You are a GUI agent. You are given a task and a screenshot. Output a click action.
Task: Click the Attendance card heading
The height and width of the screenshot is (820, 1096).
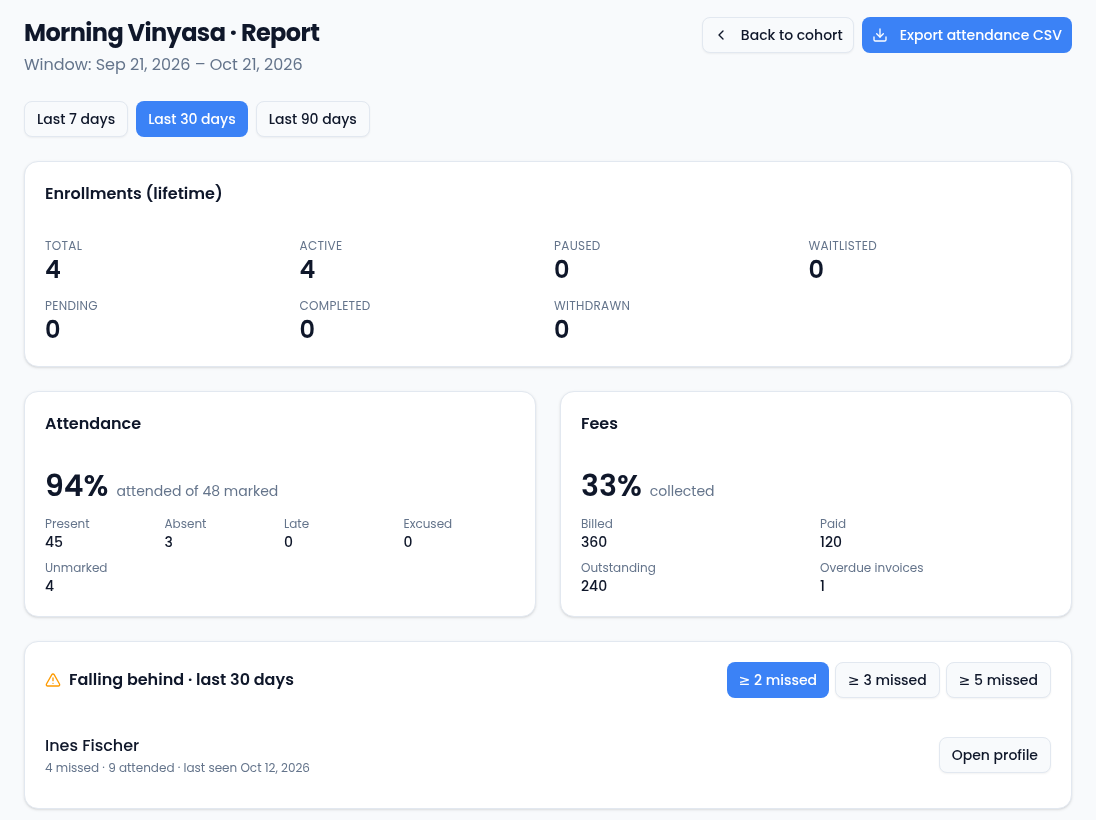click(x=92, y=424)
